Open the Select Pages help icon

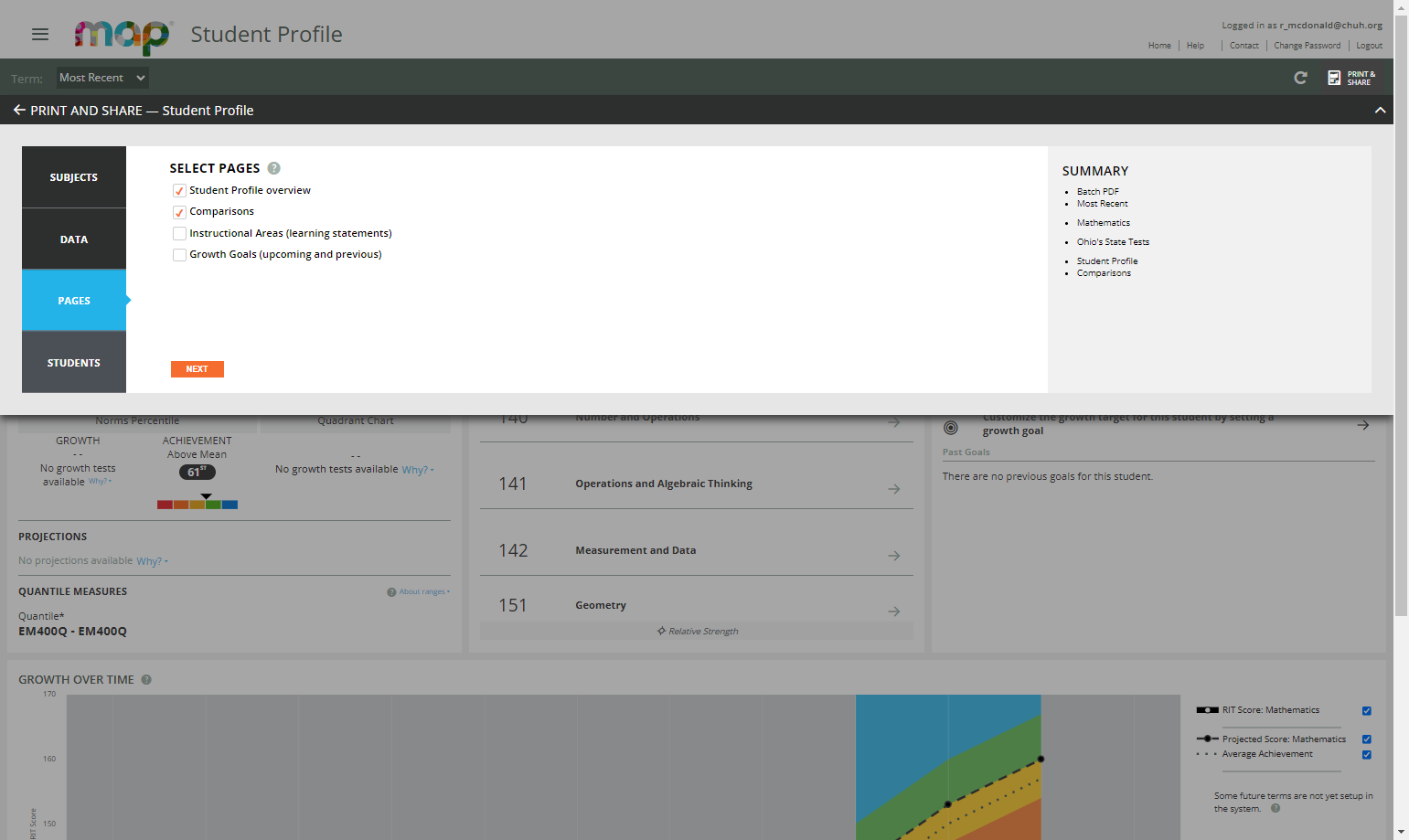(x=274, y=168)
